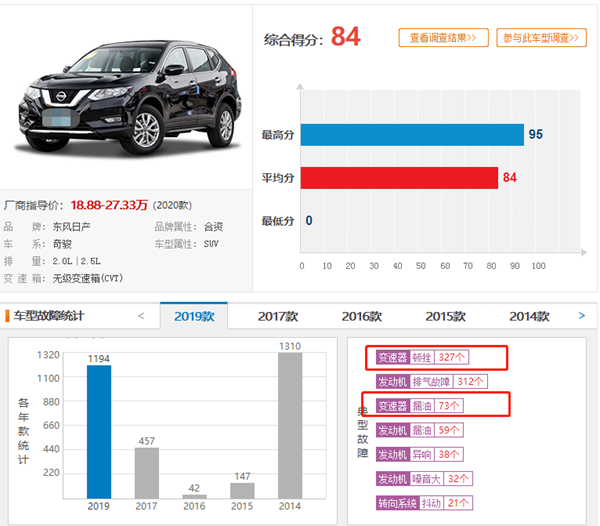Click the 最低分 label
Image resolution: width=600 pixels, height=526 pixels.
278,221
